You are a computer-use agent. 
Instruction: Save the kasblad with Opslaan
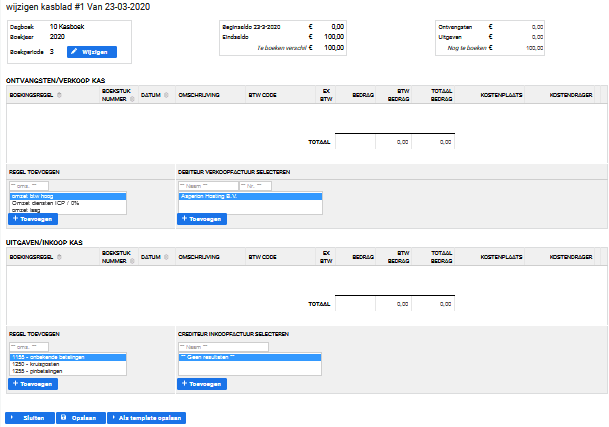pyautogui.click(x=81, y=418)
